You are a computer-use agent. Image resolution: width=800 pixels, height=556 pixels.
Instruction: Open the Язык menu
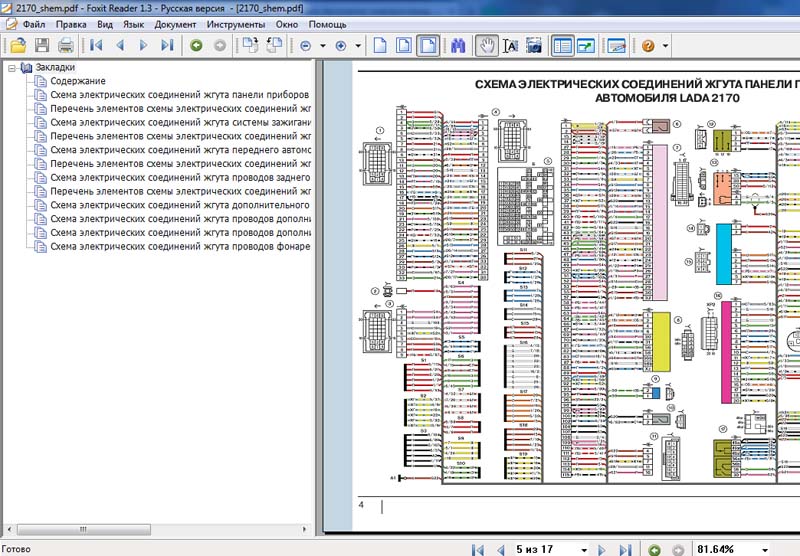133,24
